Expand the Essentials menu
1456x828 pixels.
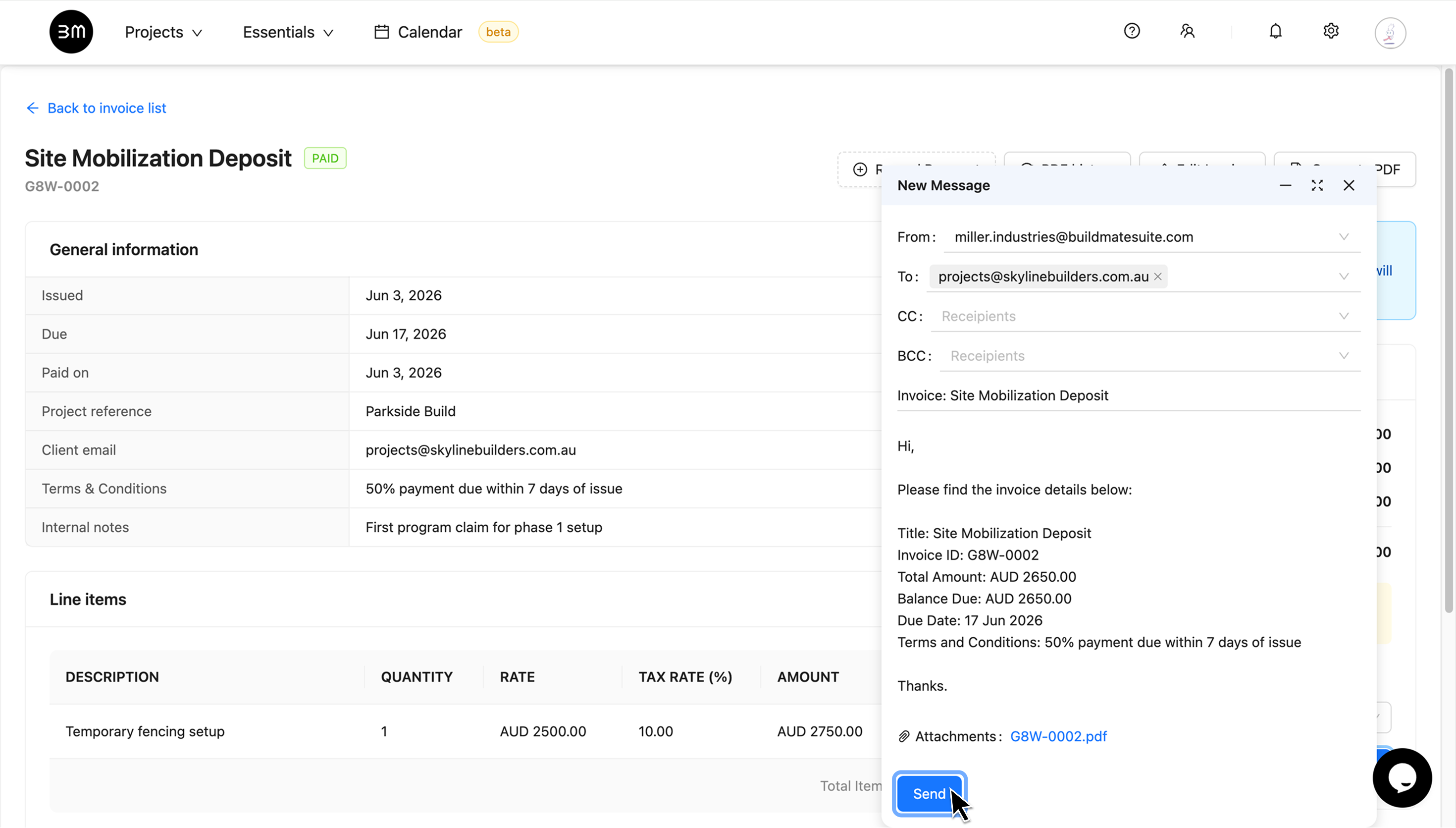(288, 32)
